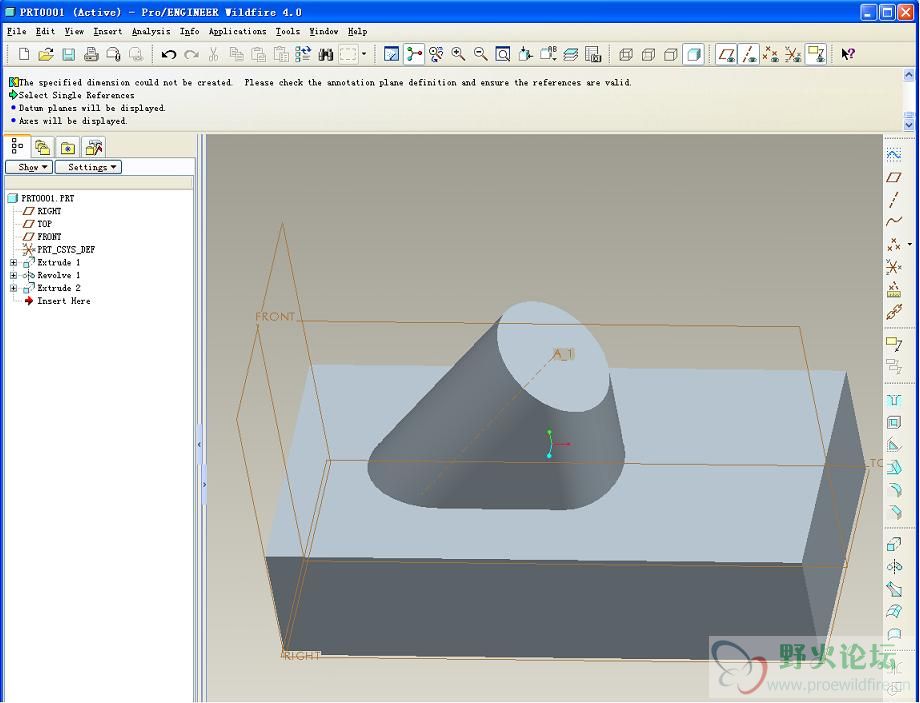Toggle datum points display
This screenshot has width=920, height=703.
point(770,55)
